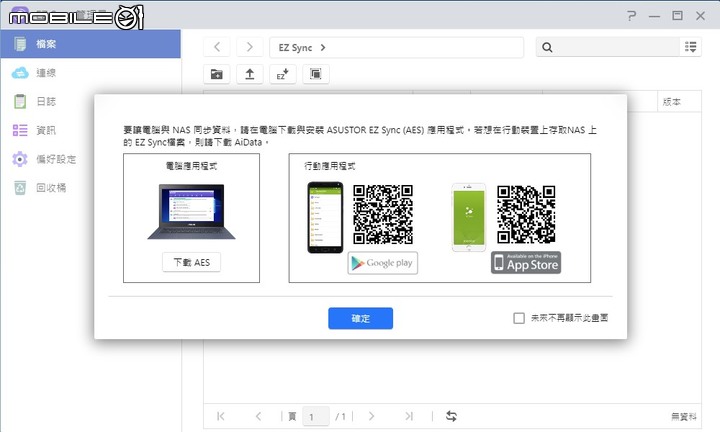Go back with the left arrow button
Viewport: 720px width, 432px height.
(217, 47)
